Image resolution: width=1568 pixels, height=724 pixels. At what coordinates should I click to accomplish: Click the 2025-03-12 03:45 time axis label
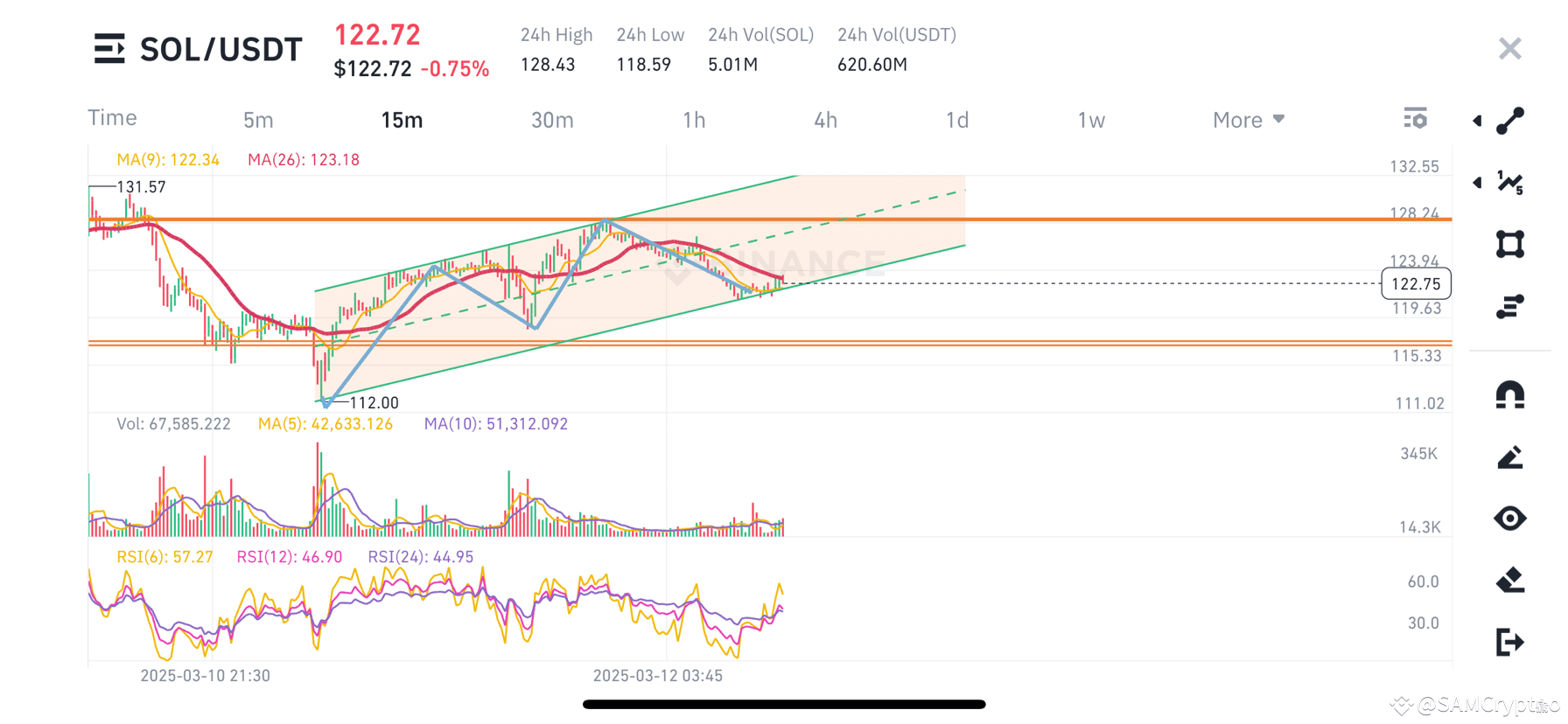(658, 676)
